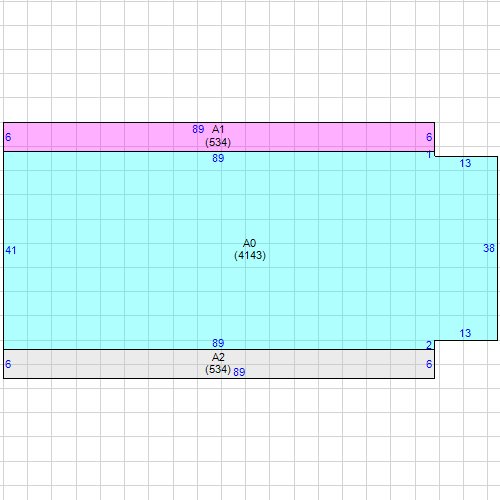Click the 6 dimension at pink A1's left end
The height and width of the screenshot is (500, 500).
(8, 137)
